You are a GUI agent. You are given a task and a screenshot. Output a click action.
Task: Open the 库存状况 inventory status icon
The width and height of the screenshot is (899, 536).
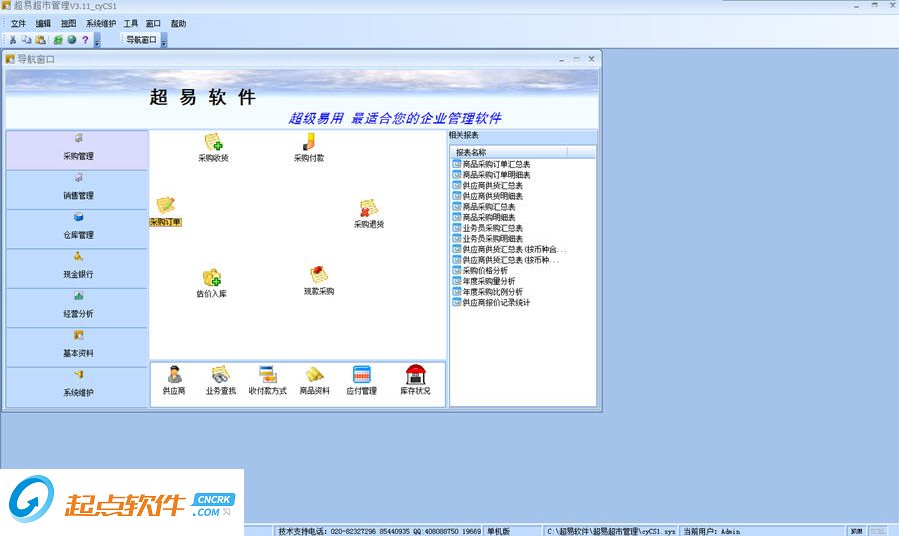point(415,381)
